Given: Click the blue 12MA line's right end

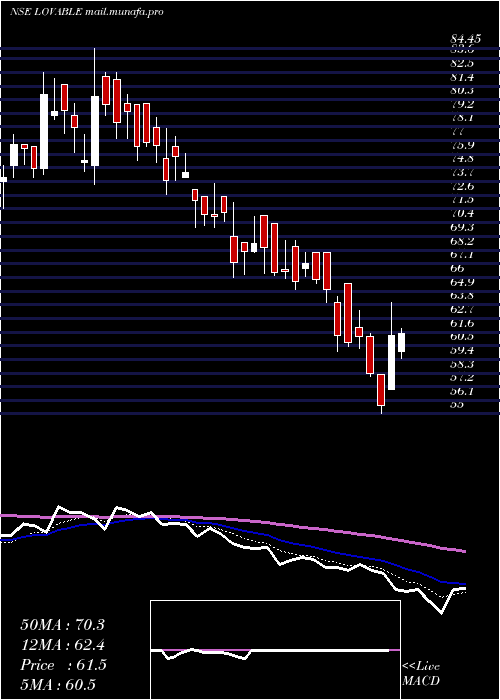Looking at the screenshot, I should [x=463, y=583].
